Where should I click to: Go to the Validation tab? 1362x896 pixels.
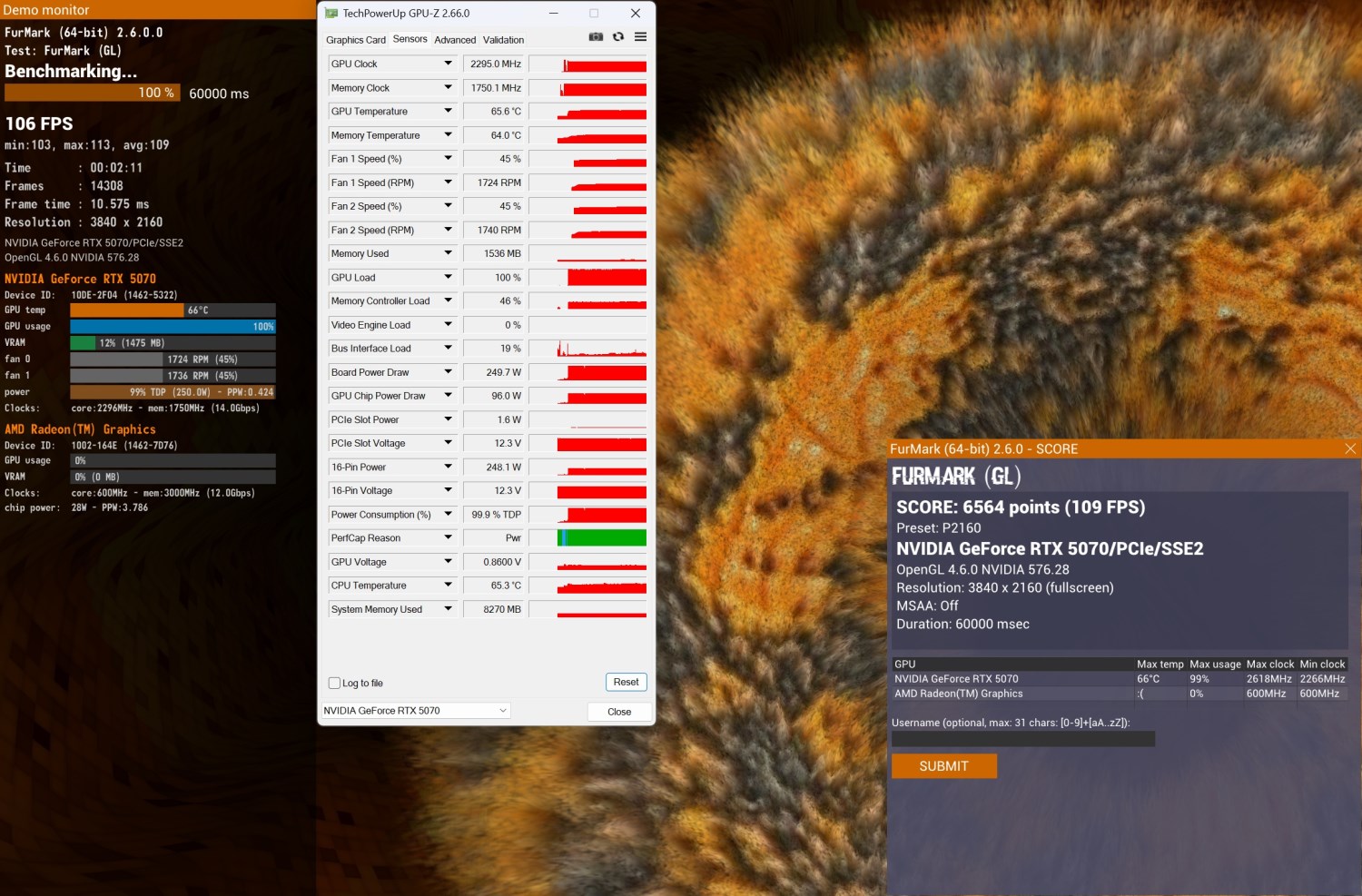tap(504, 40)
